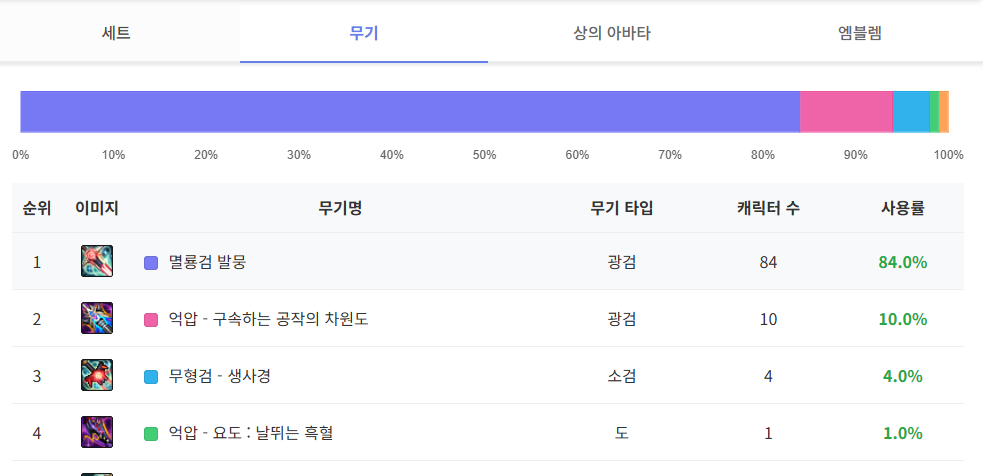Click the 무기 타입 column header

coord(621,209)
